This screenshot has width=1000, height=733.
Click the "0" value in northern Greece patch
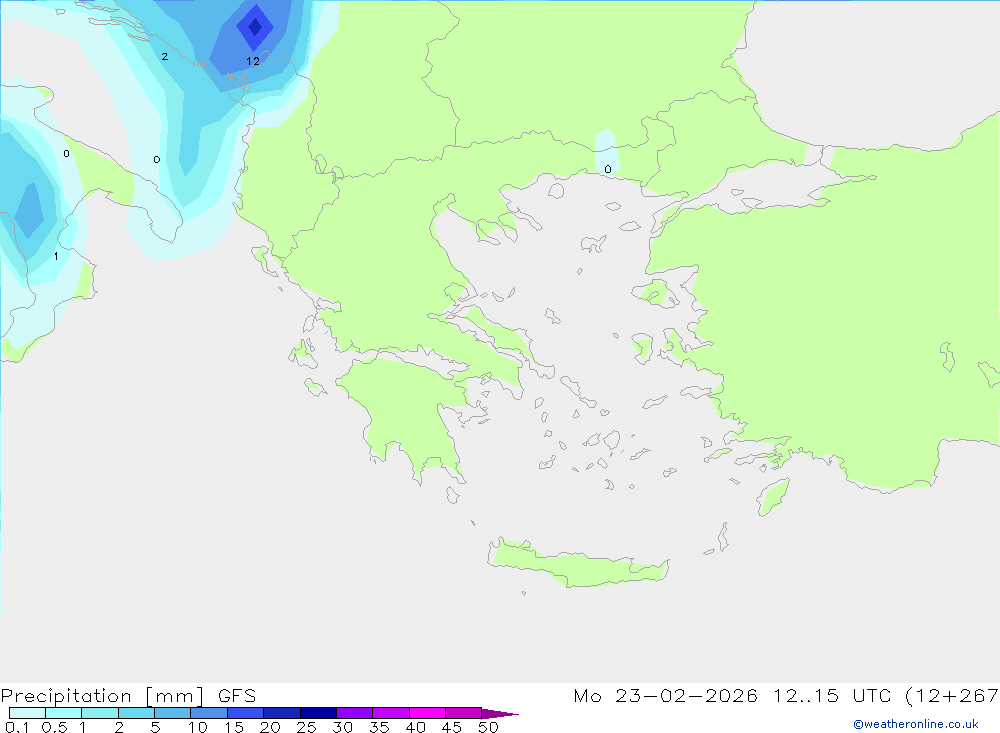point(608,169)
